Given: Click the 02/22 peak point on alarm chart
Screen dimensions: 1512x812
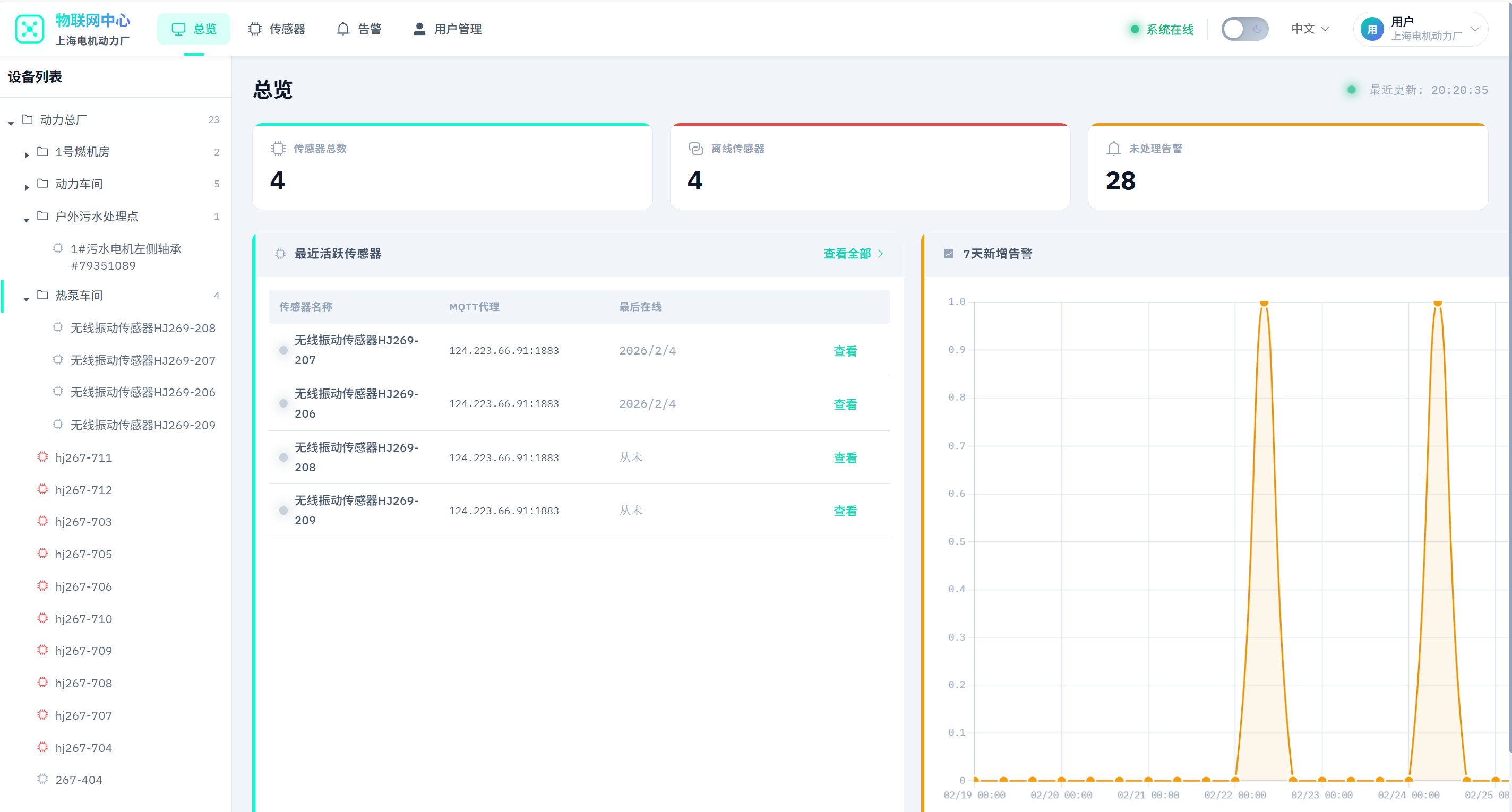Looking at the screenshot, I should (x=1264, y=304).
